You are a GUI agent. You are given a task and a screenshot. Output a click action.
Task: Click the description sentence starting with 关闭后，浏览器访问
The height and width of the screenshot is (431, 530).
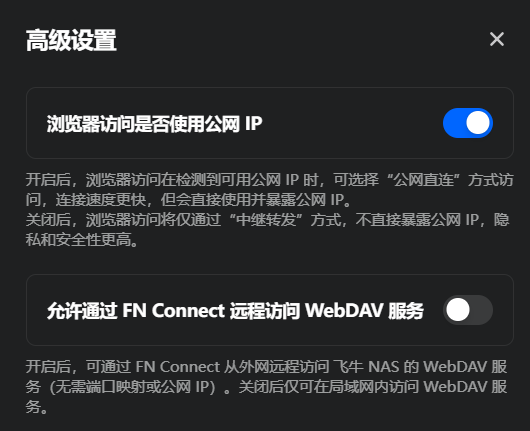(x=268, y=230)
